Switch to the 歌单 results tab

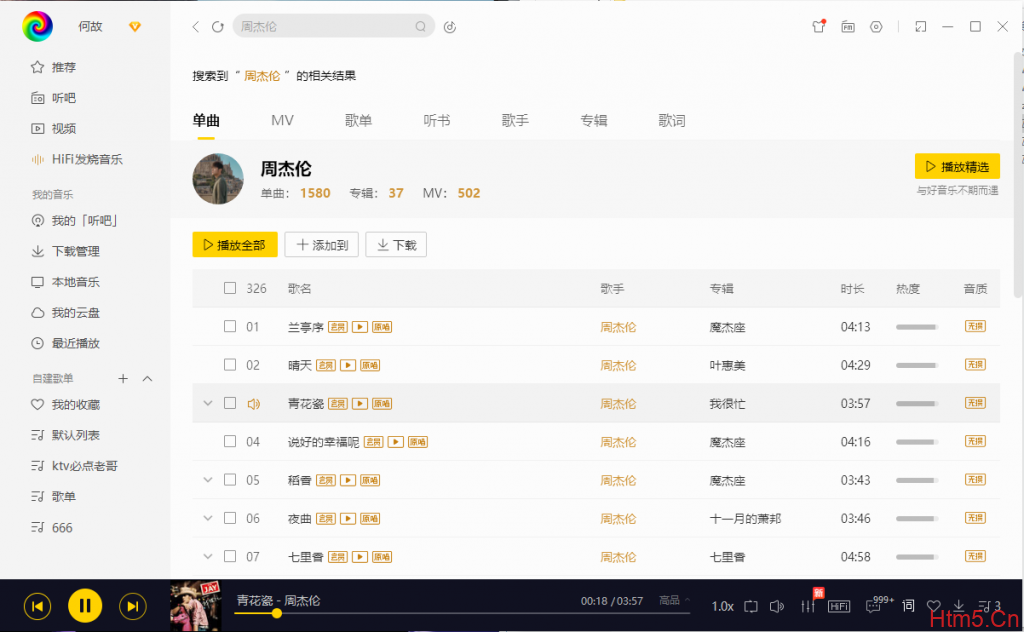(x=359, y=120)
